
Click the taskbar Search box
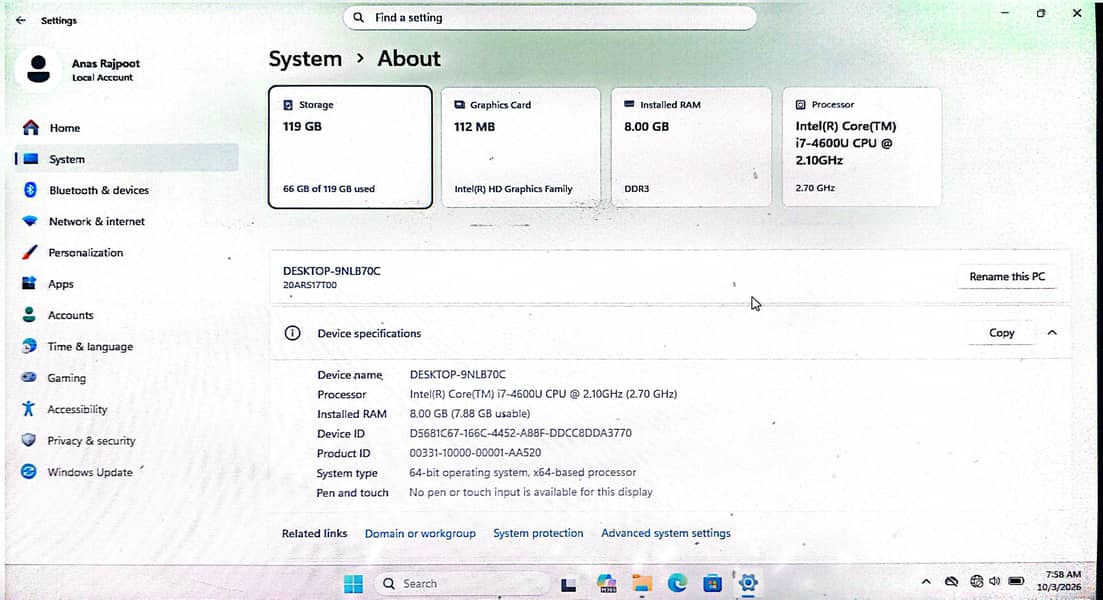pos(462,583)
